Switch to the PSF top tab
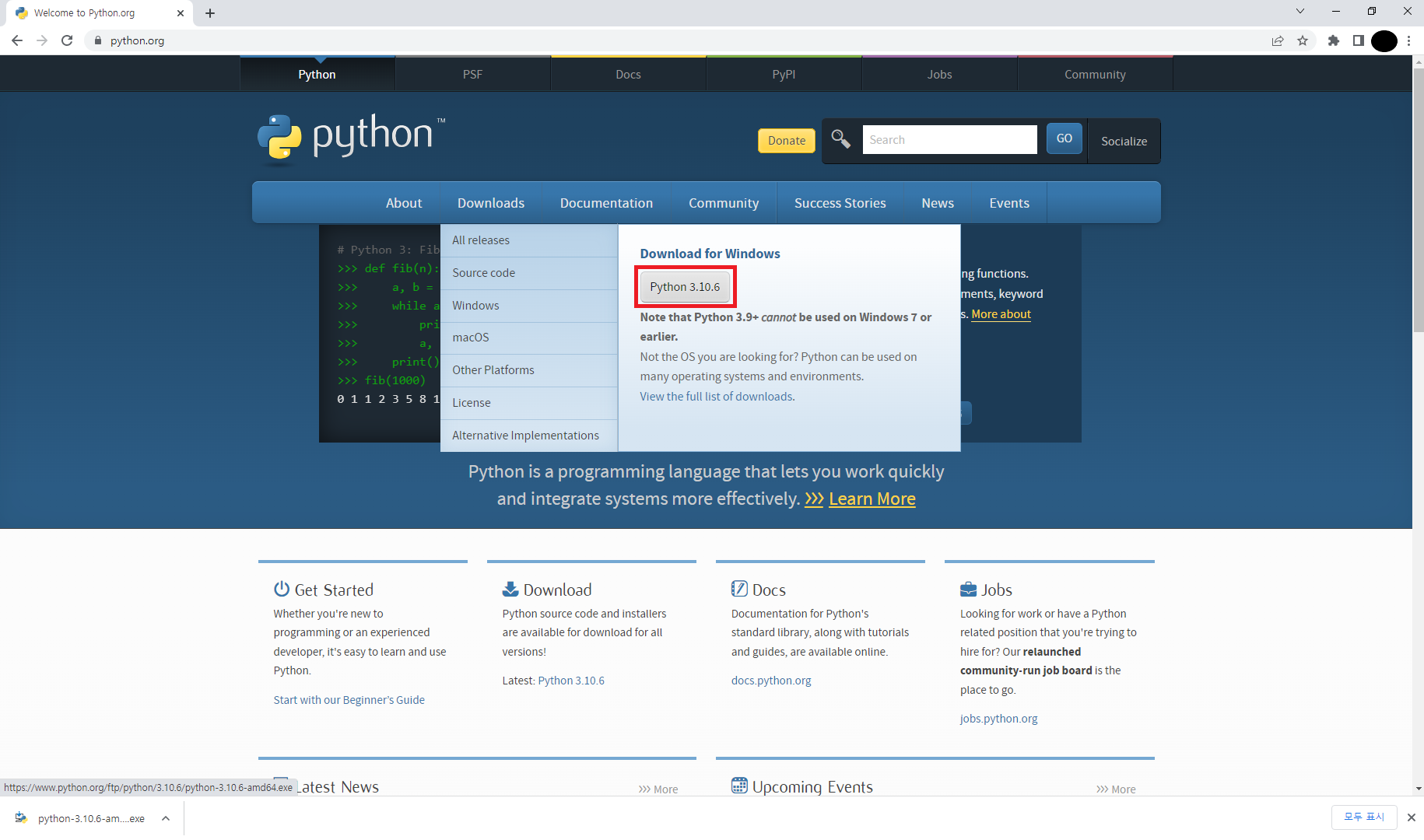1424x840 pixels. tap(473, 75)
